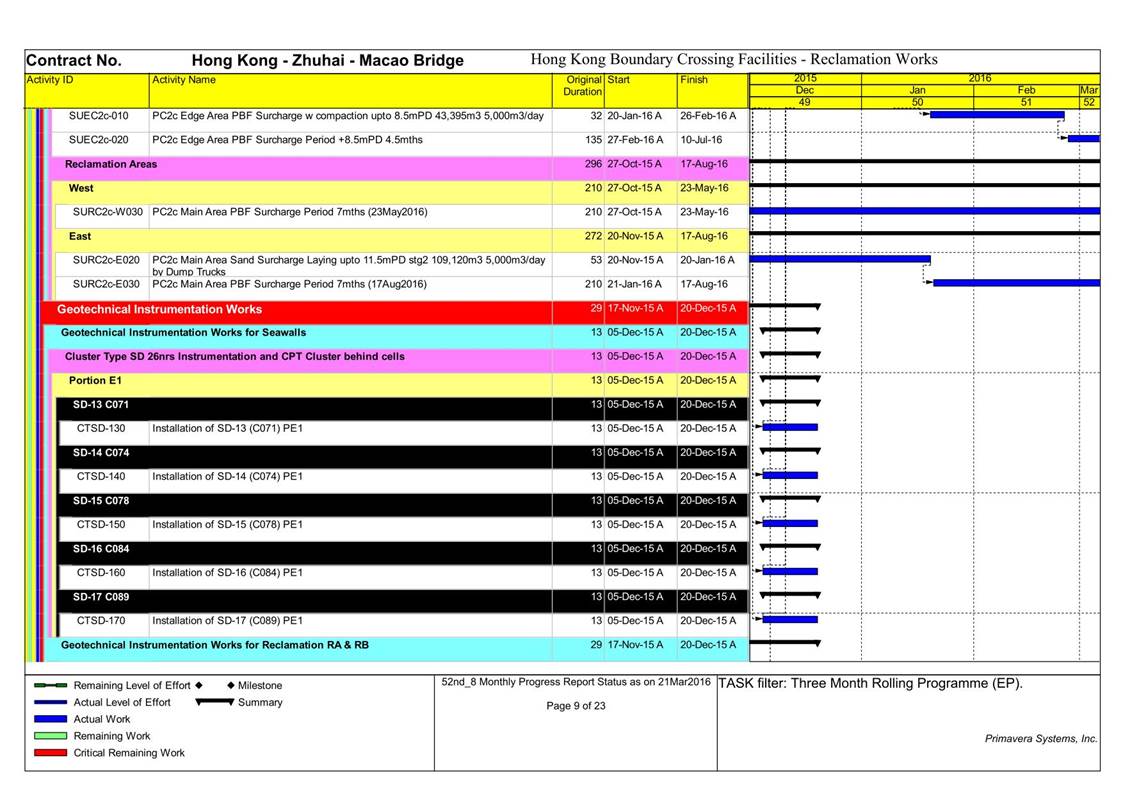Click Installation of SD-14 (C074) PE1 name
This screenshot has height=794, width=1123.
(228, 477)
